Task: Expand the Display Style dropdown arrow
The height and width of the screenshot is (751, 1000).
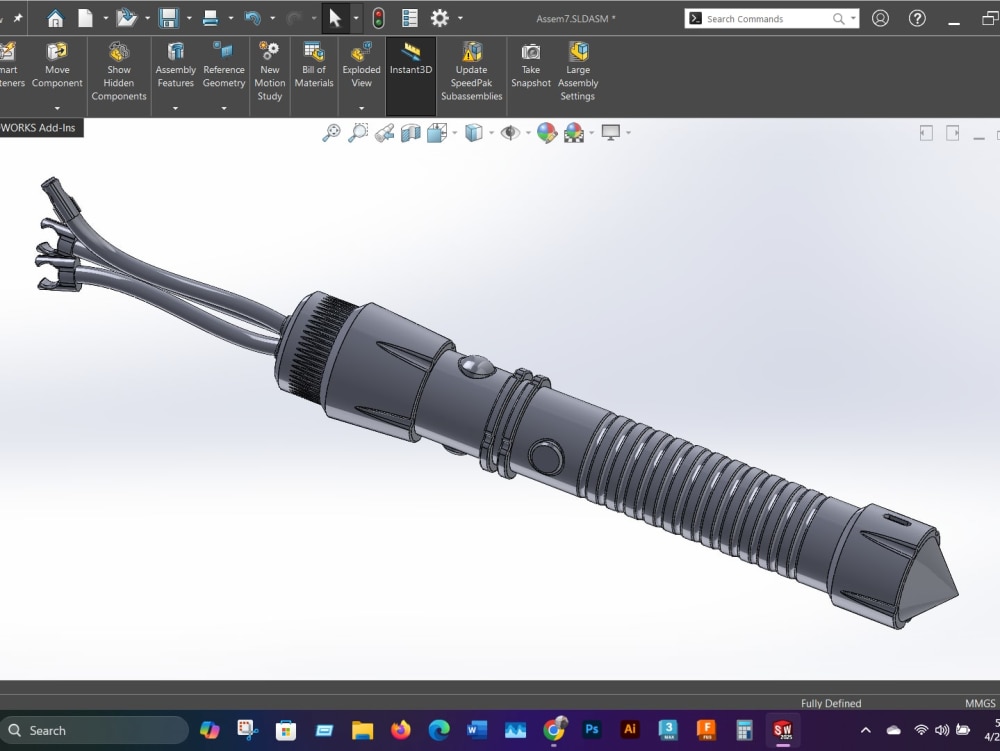Action: tap(491, 133)
